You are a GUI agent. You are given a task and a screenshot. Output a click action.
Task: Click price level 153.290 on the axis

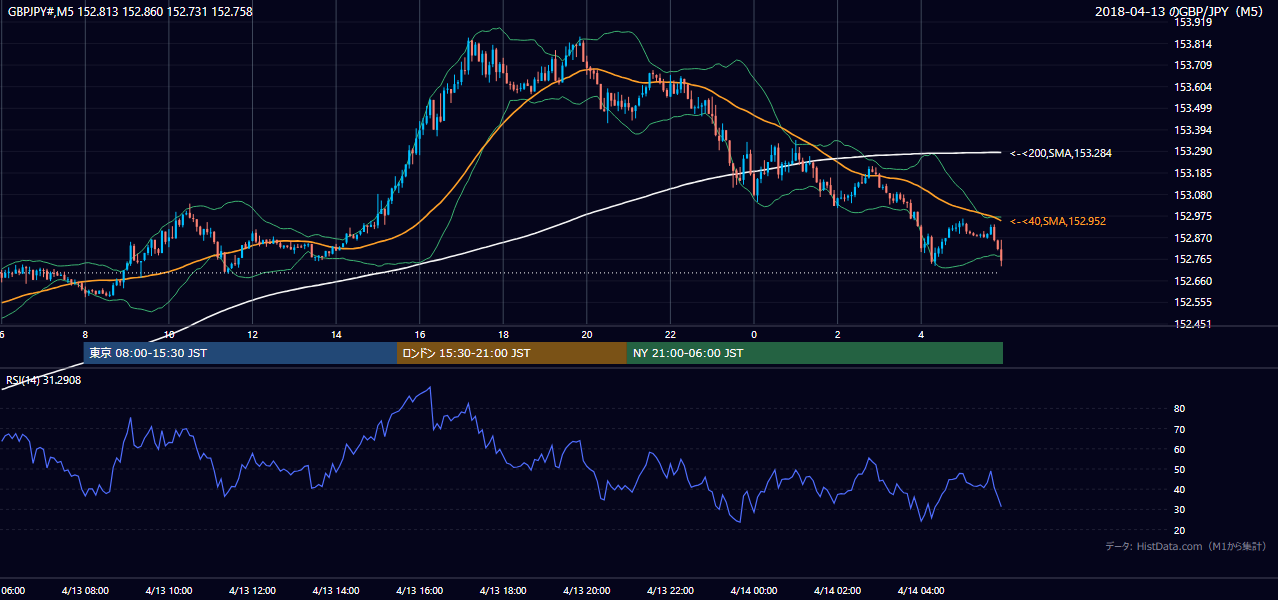pos(1193,152)
